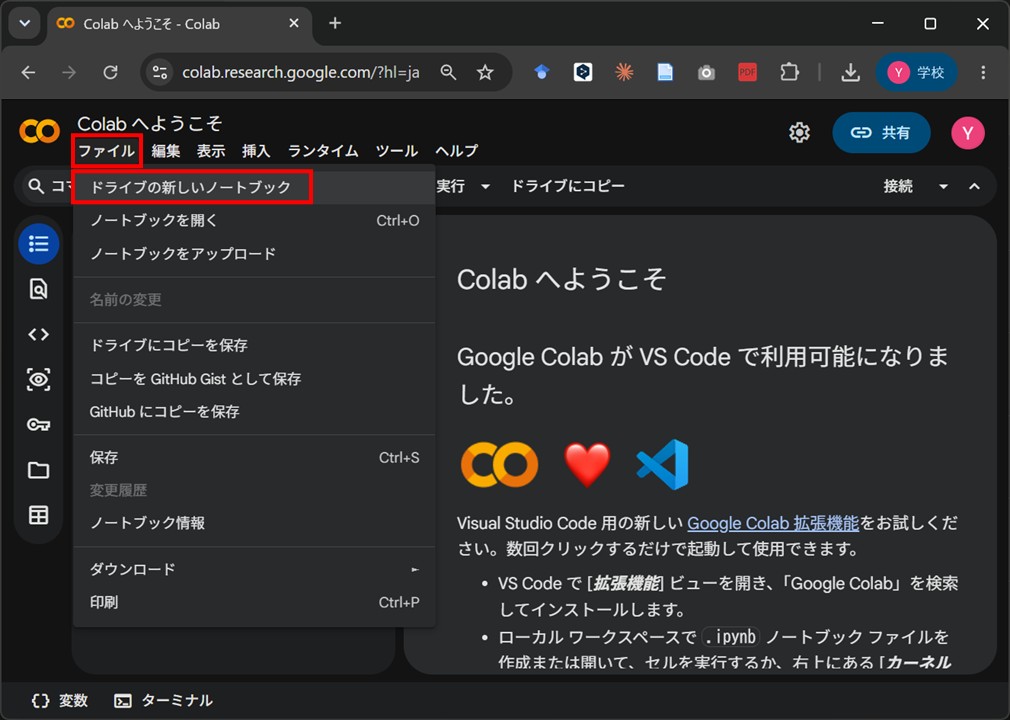Open the data table sidebar icon
Screen dimensions: 1010x720
point(39,515)
